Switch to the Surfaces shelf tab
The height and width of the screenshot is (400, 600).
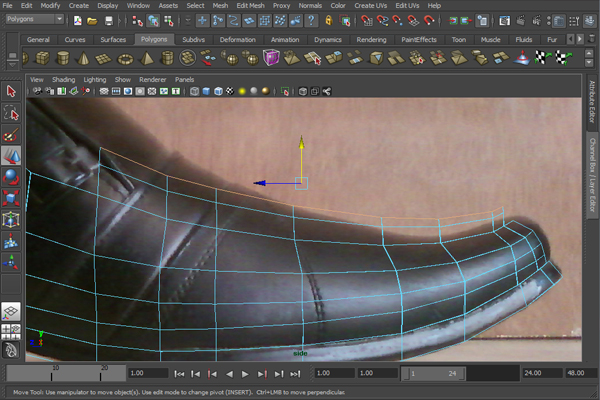click(x=113, y=39)
